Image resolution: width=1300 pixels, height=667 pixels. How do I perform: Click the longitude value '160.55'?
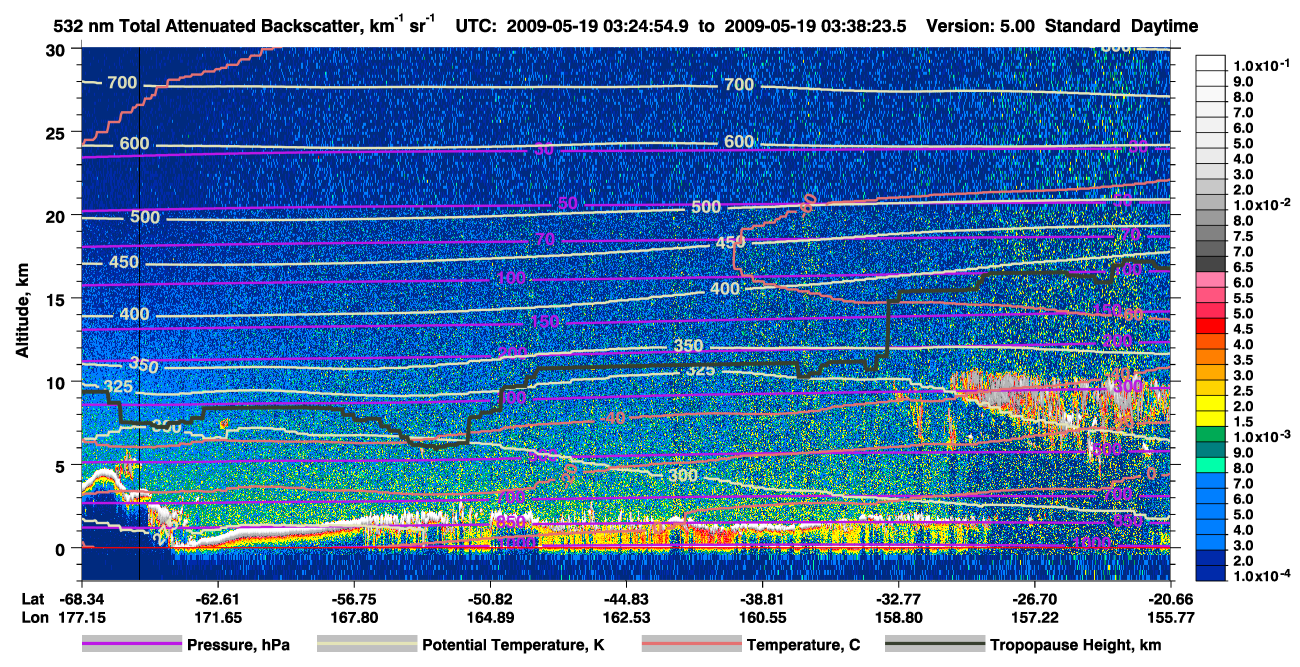(763, 617)
